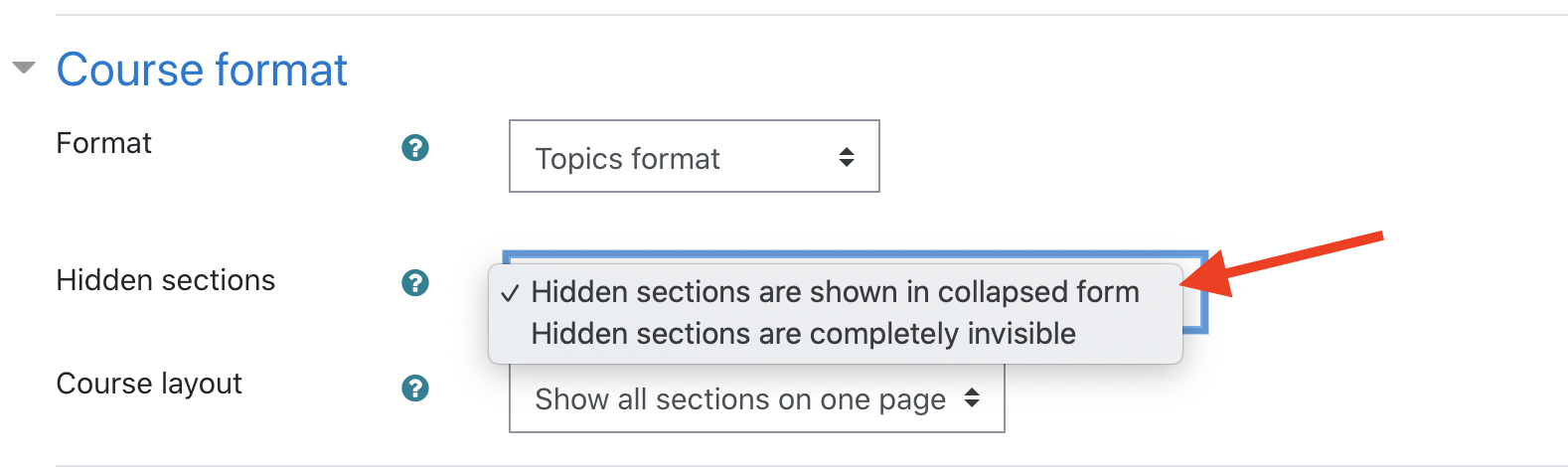1568x467 pixels.
Task: Click the up-down arrows on Course layout select
Action: [972, 398]
